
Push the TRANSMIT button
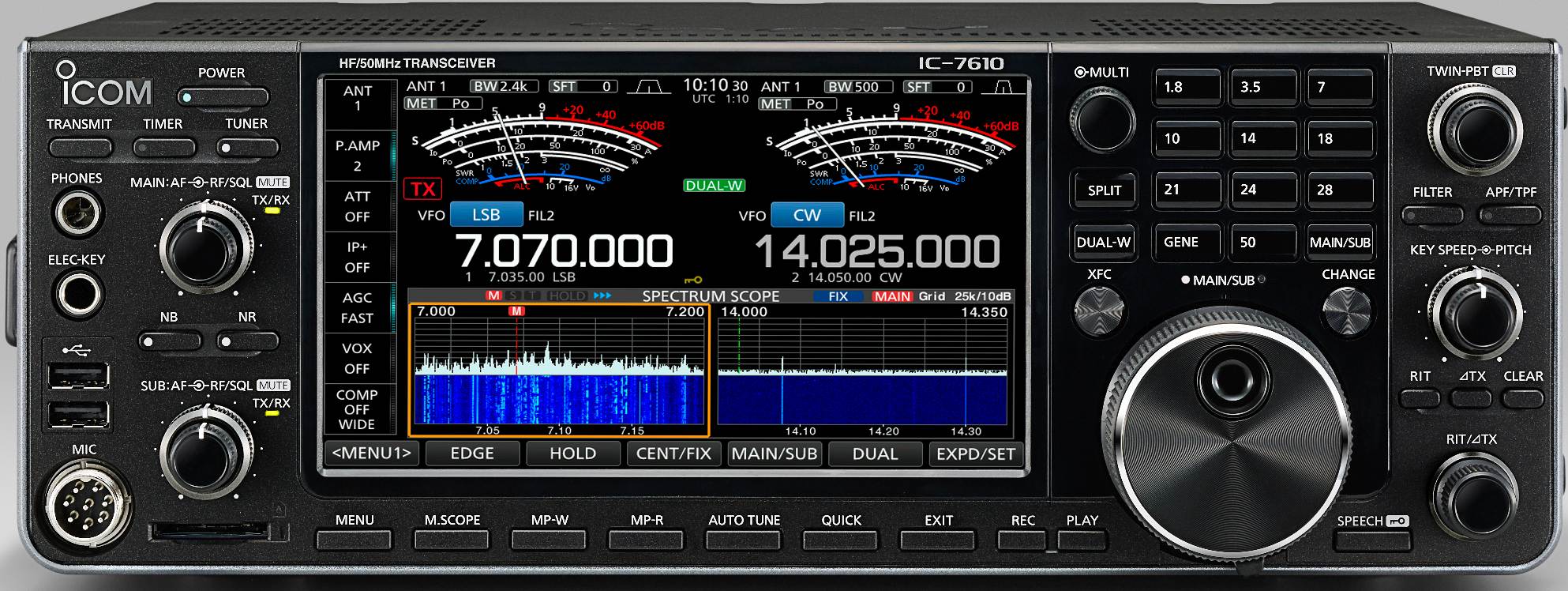click(x=80, y=148)
